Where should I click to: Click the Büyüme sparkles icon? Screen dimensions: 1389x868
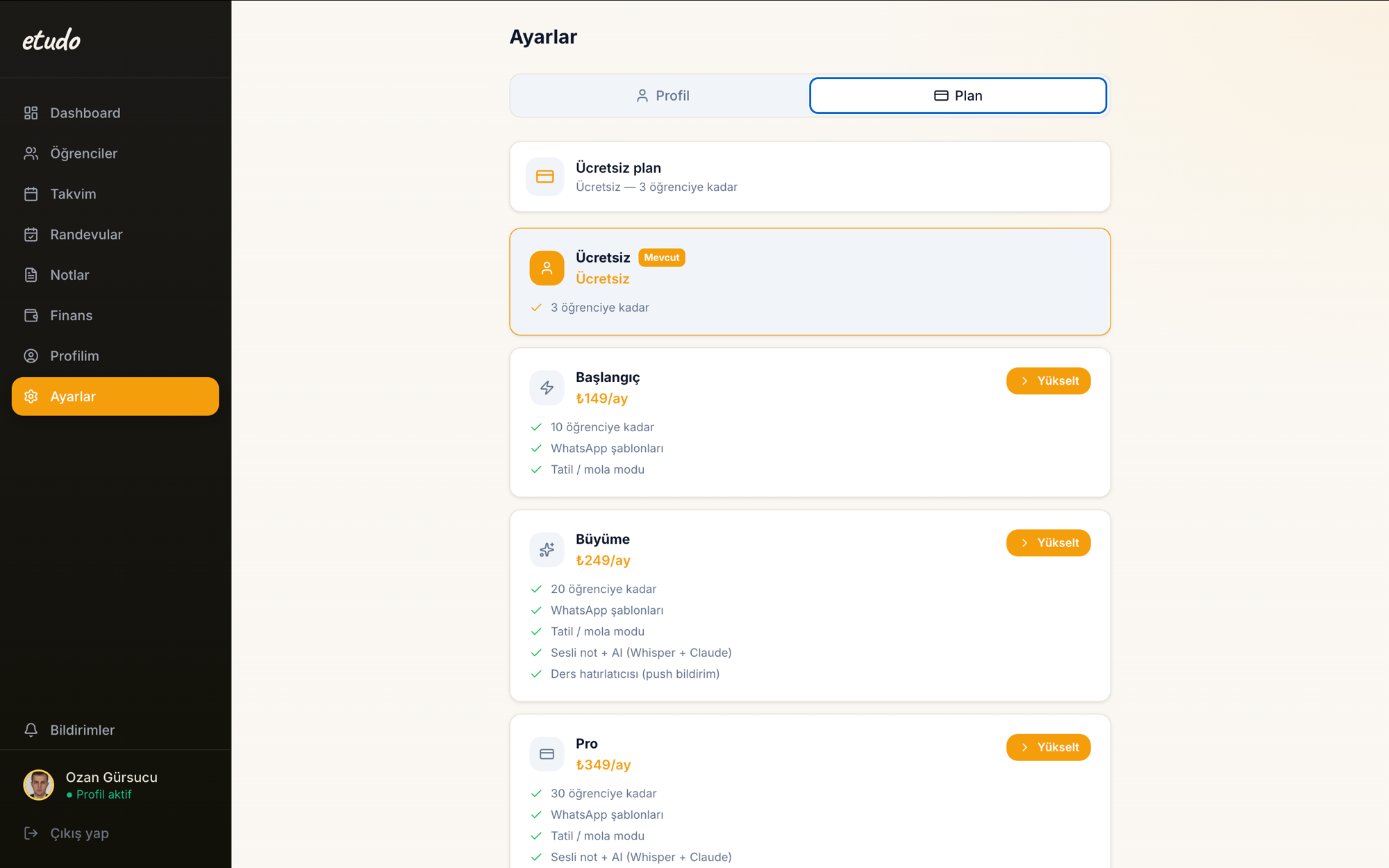(x=547, y=549)
